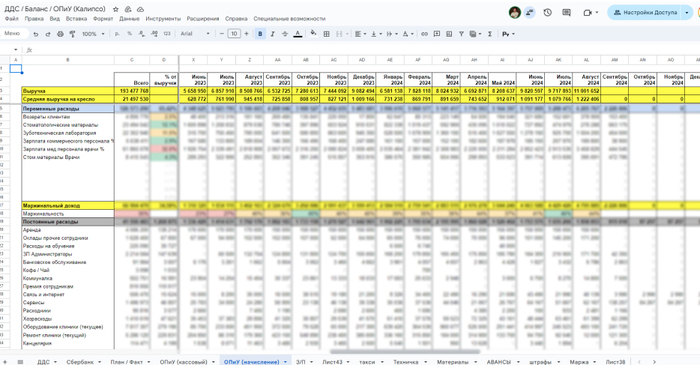
Task: Toggle italic formatting
Action: (272, 34)
